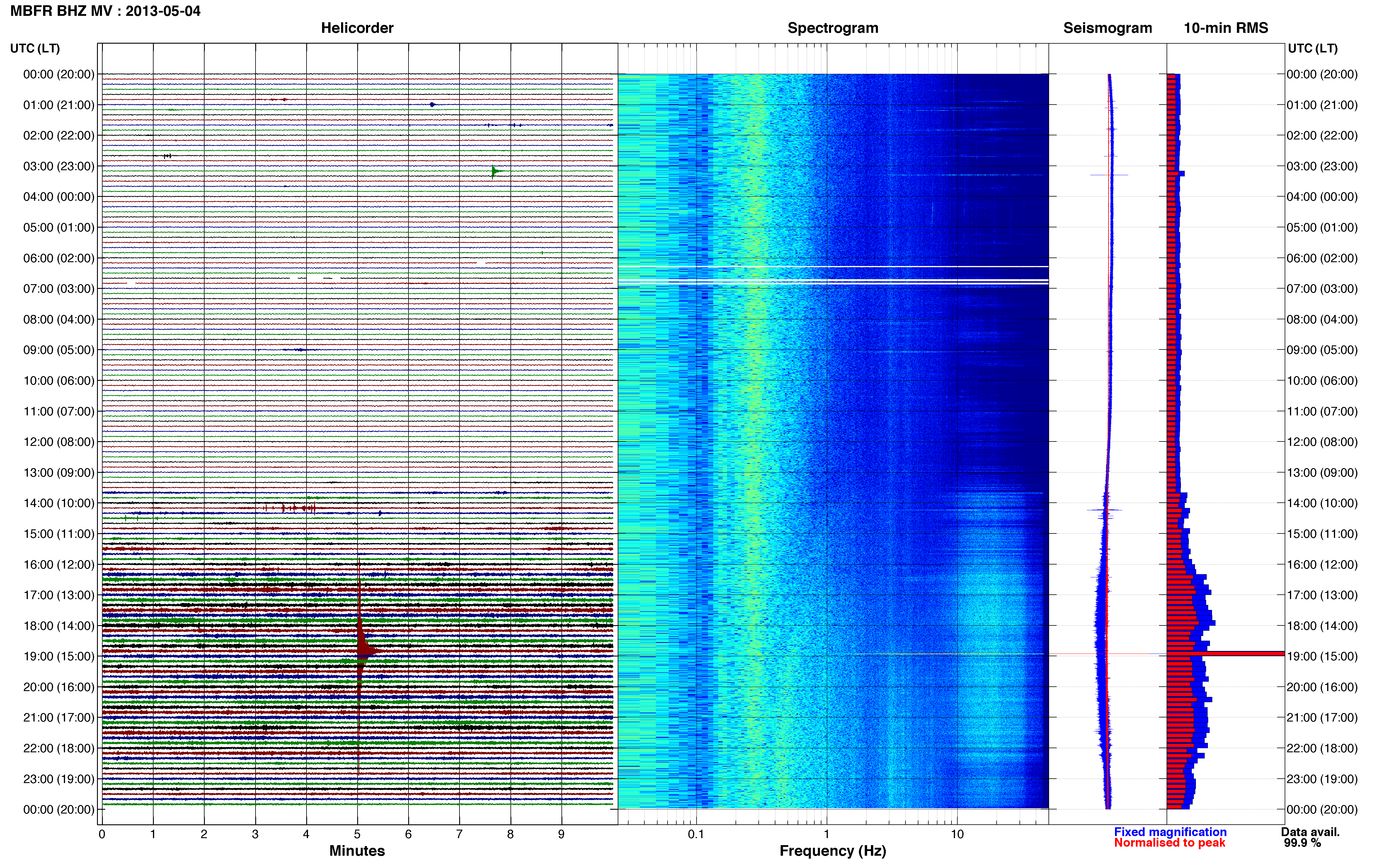Click the '99.9 %' data availability value
Image resolution: width=1389 pixels, height=868 pixels.
(x=1302, y=843)
